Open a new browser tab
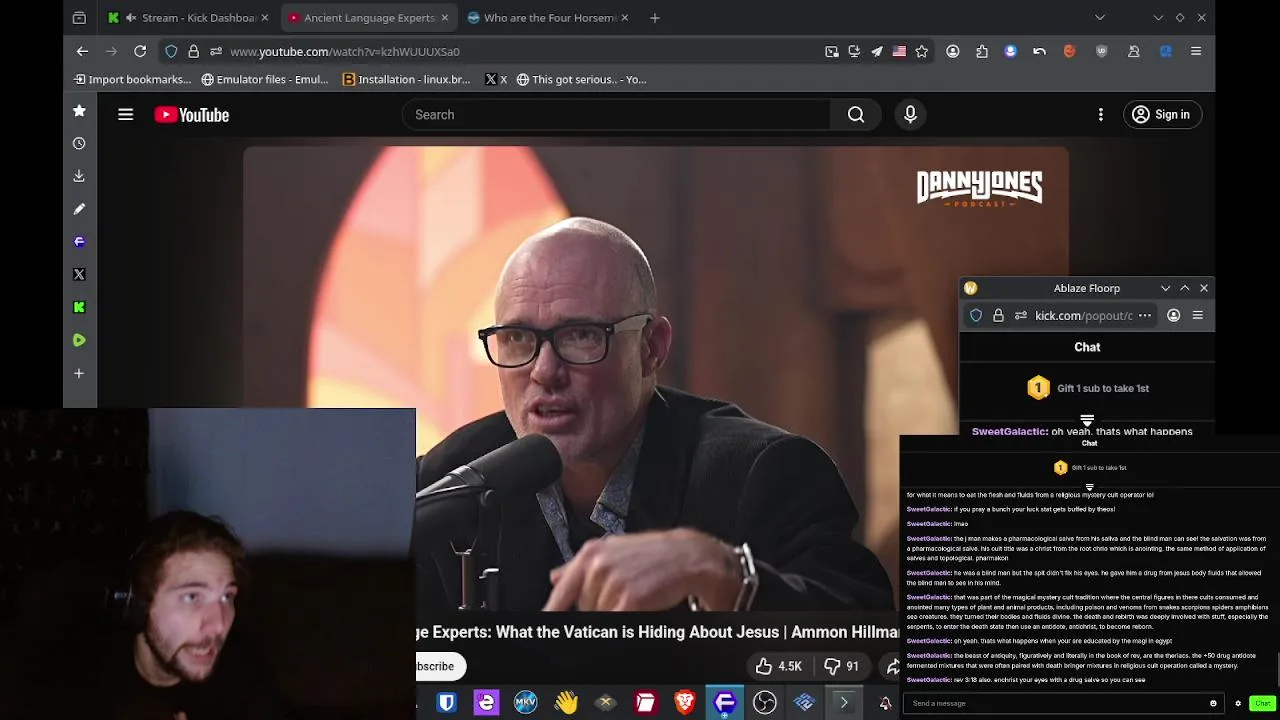Image resolution: width=1280 pixels, height=720 pixels. [x=655, y=17]
